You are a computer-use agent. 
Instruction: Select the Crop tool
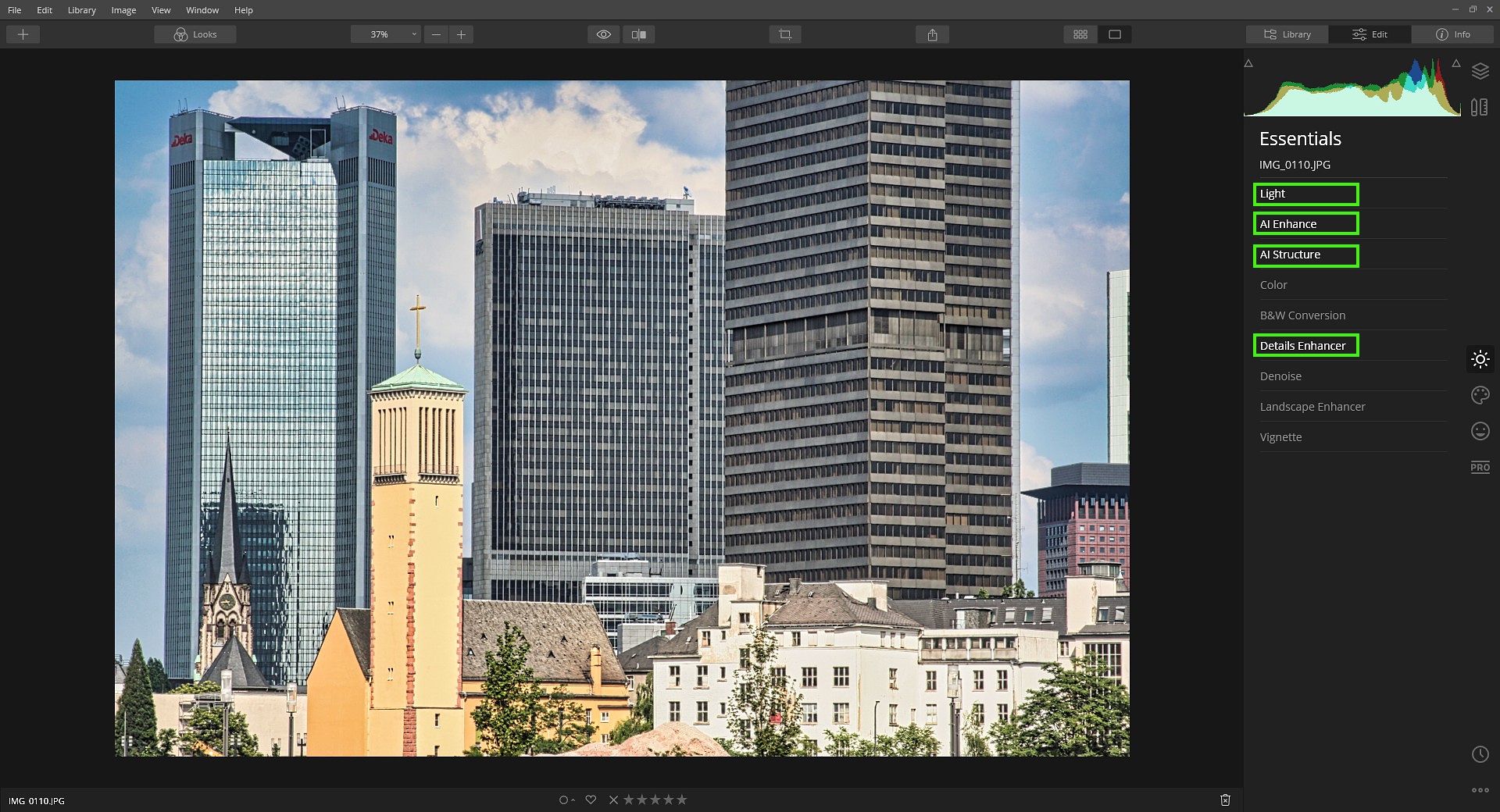click(x=785, y=34)
